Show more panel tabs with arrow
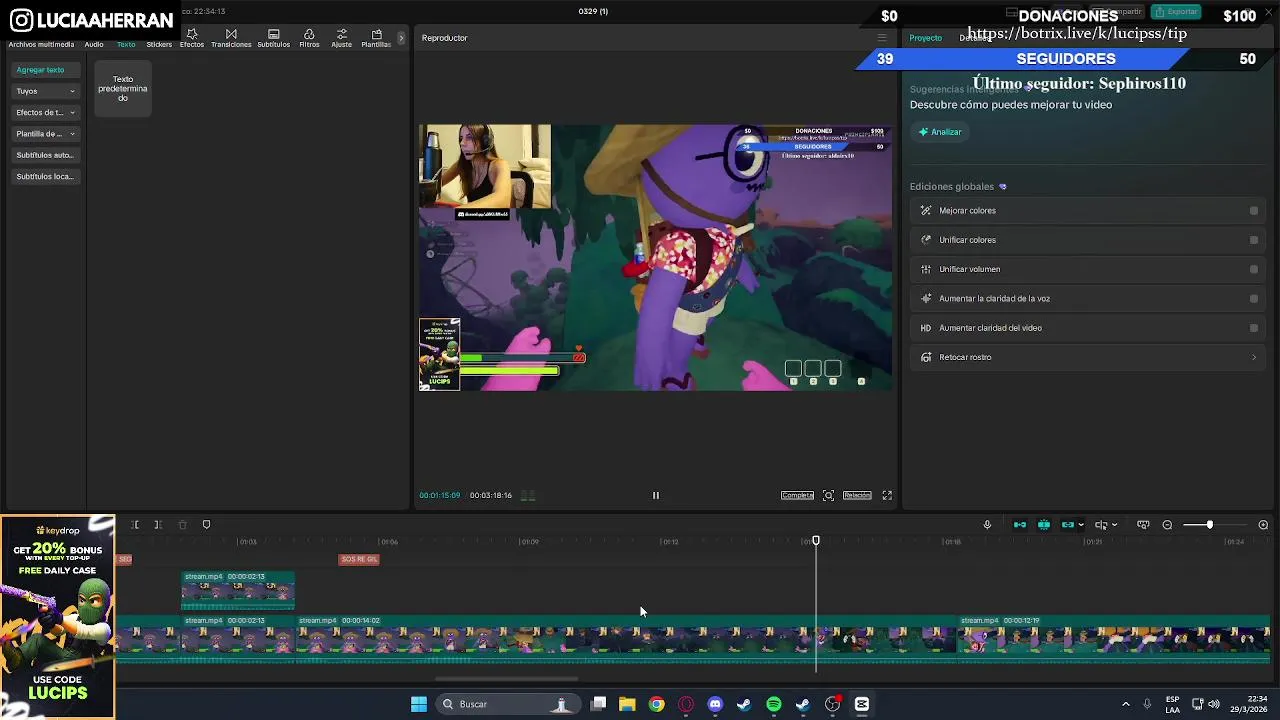Screen dimensions: 1280x720 [401, 38]
